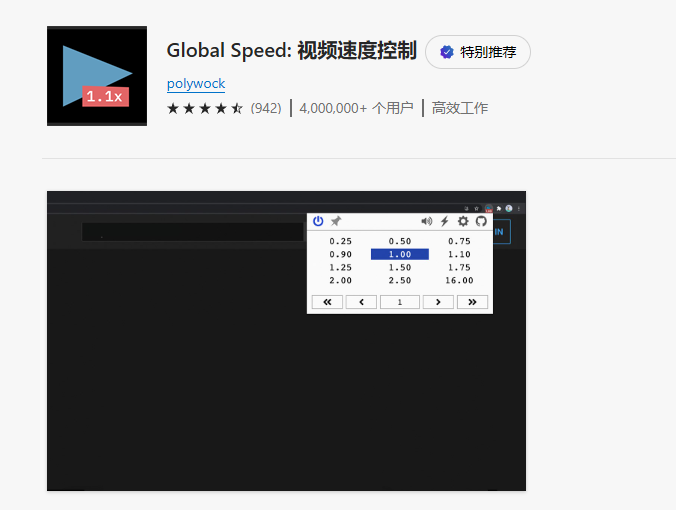Select speed preset 1.10
This screenshot has height=510, width=676.
(x=459, y=254)
